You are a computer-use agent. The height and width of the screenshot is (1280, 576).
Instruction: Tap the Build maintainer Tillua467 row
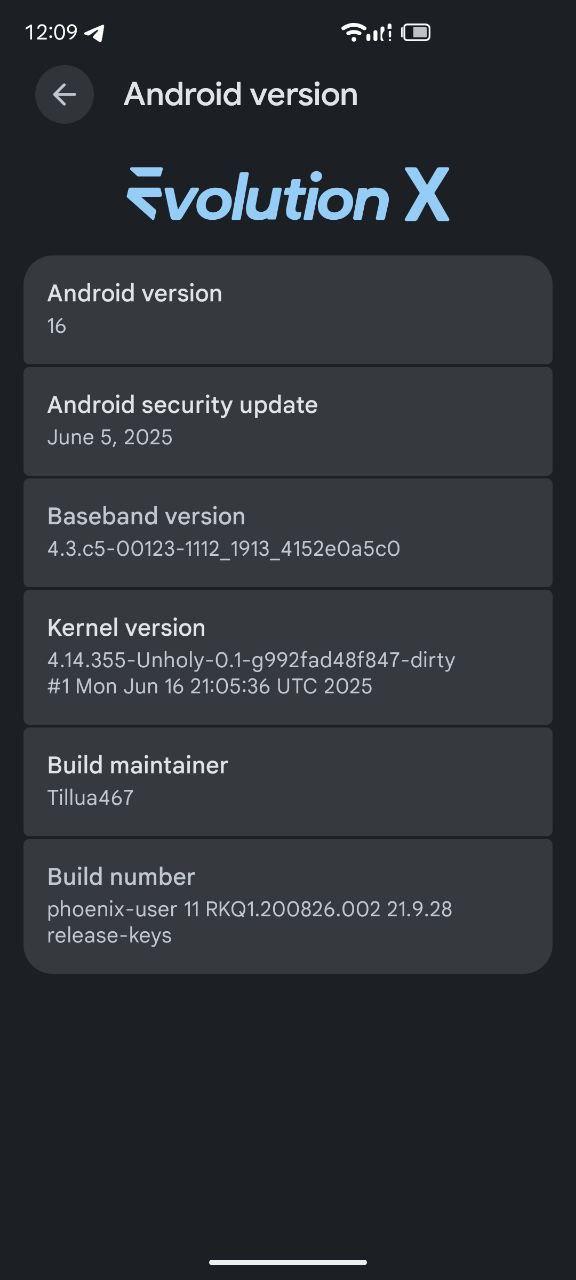[288, 781]
